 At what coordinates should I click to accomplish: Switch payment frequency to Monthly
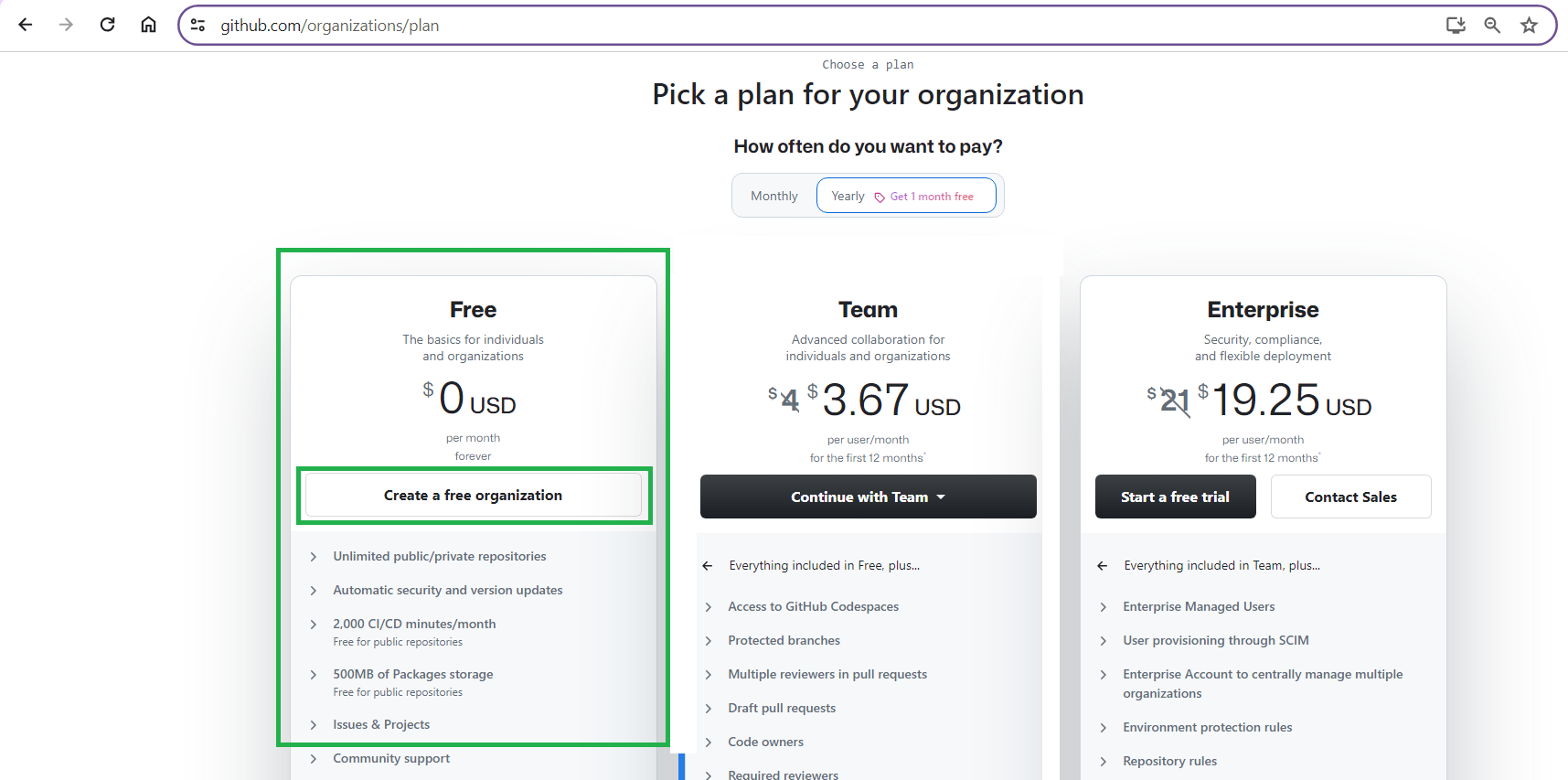coord(773,195)
